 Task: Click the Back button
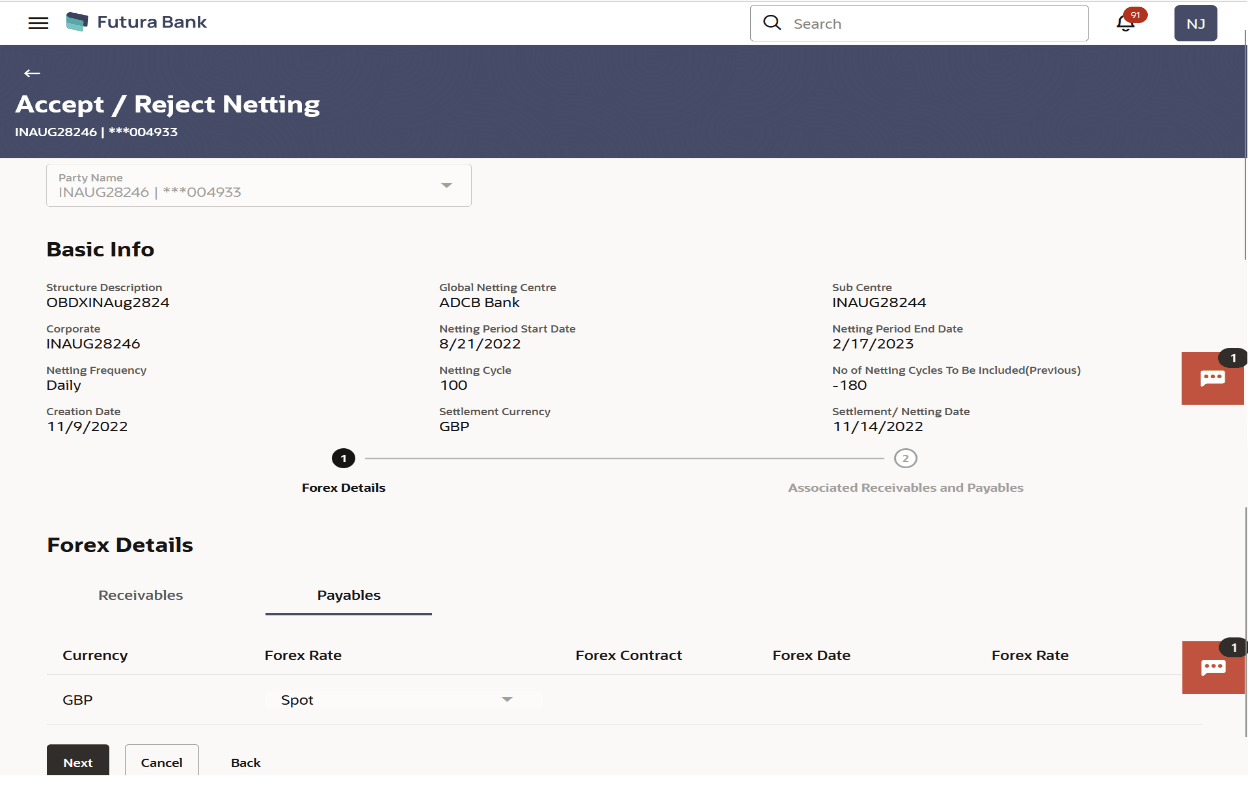coord(246,762)
